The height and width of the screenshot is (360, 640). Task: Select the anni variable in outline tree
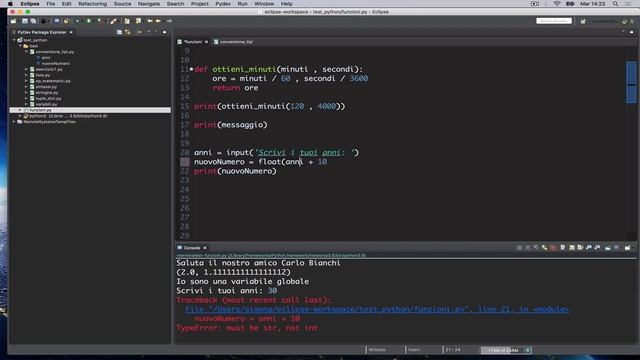(x=46, y=58)
